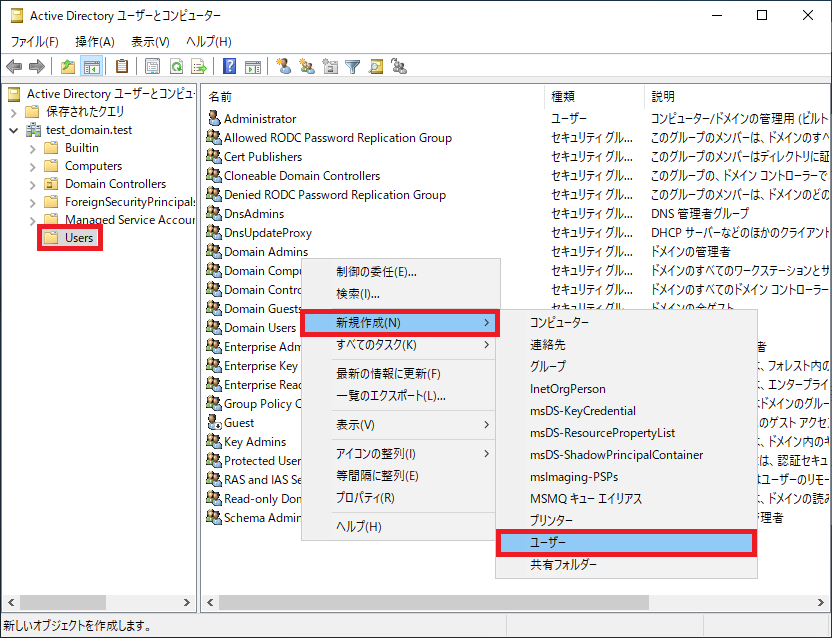The image size is (832, 638).
Task: Click the test_domain.test domain icon
Action: [33, 130]
